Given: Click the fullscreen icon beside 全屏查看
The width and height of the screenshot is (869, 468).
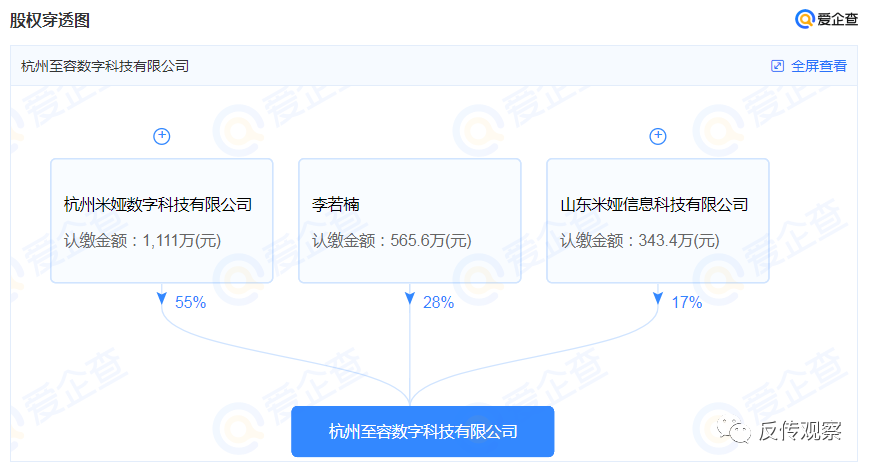Looking at the screenshot, I should pyautogui.click(x=777, y=66).
